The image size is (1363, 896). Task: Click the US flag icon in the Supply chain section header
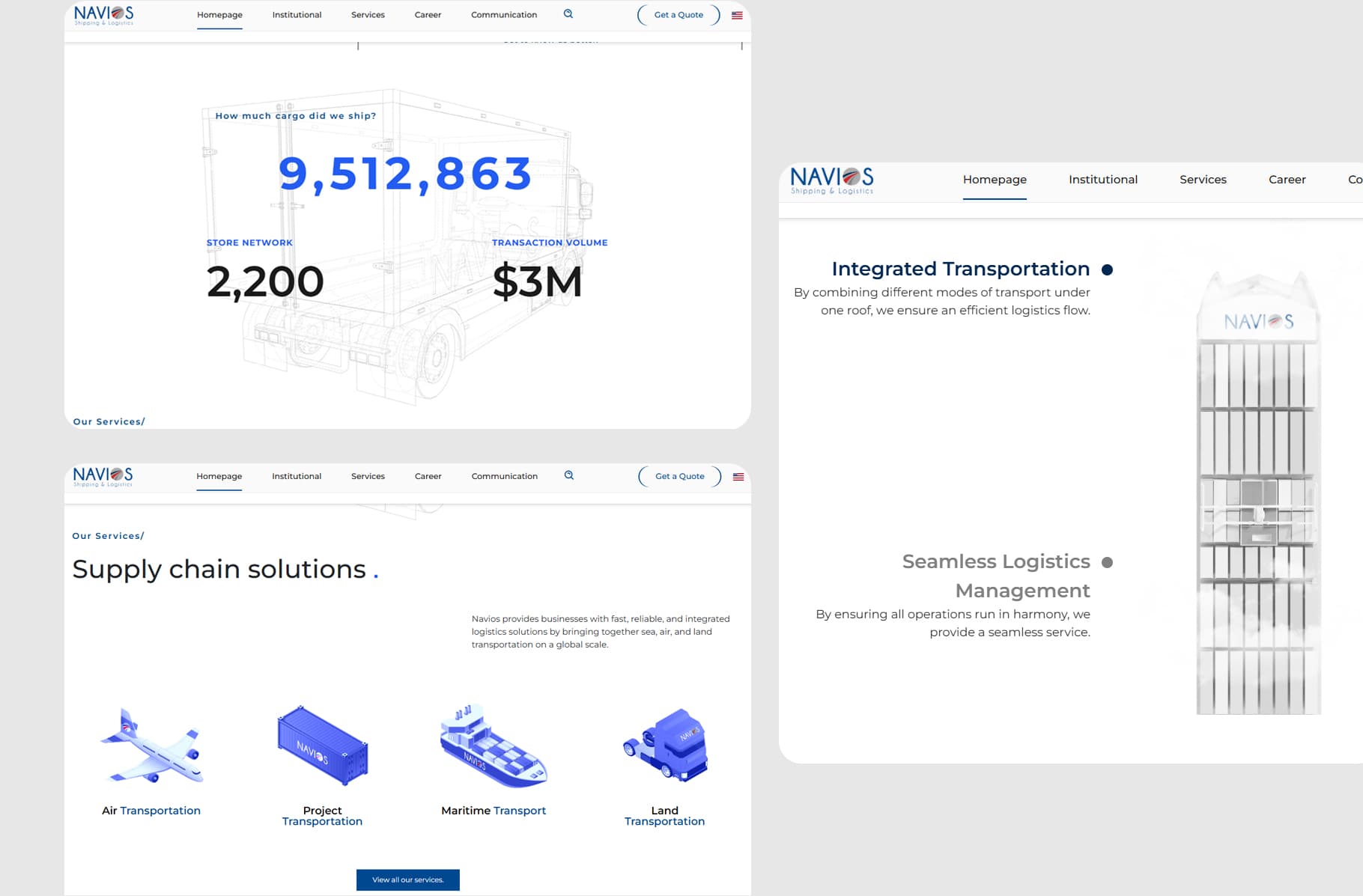738,477
